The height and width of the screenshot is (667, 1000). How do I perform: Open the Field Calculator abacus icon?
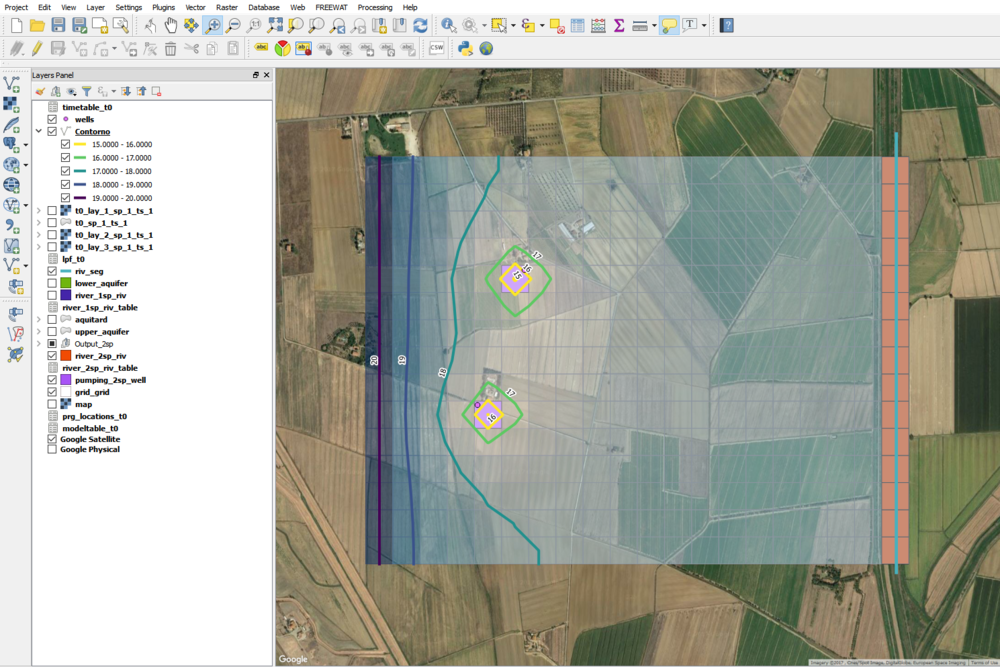click(598, 25)
